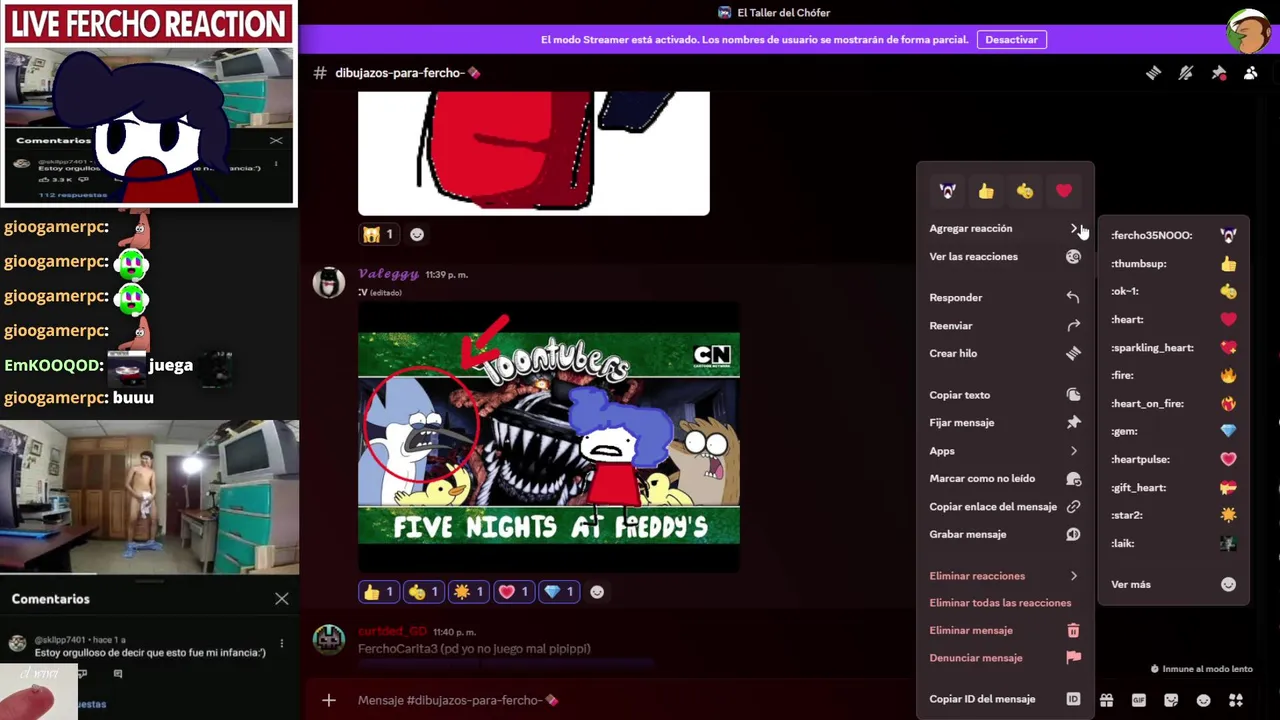Viewport: 1280px width, 720px height.
Task: Select Eliminar todas las reacciones
Action: (1005, 603)
